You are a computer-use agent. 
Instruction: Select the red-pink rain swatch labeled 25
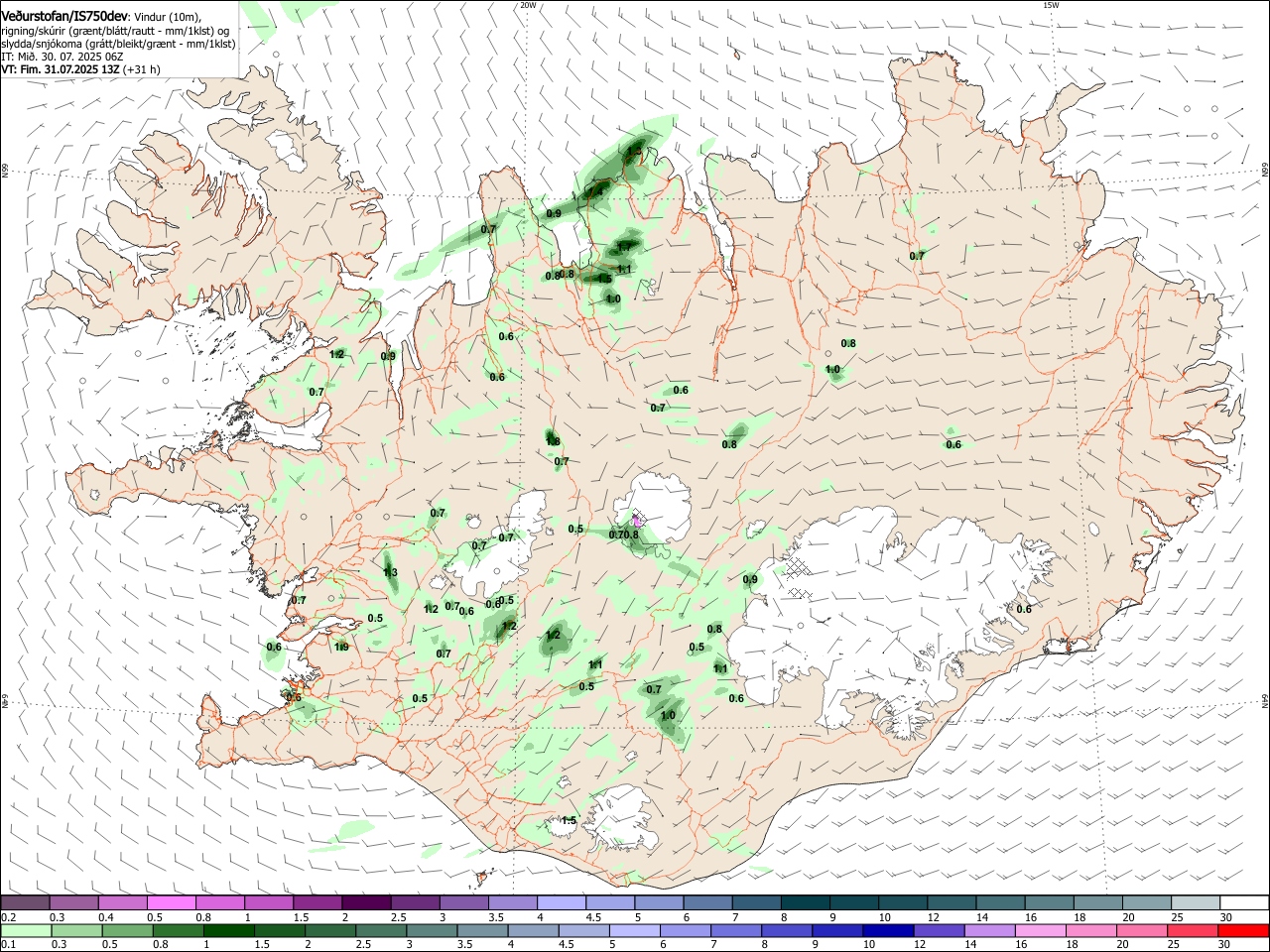click(x=1193, y=931)
